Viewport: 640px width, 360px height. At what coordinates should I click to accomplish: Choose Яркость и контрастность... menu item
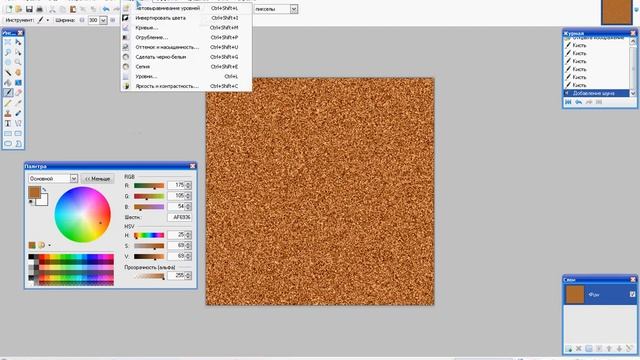186,86
